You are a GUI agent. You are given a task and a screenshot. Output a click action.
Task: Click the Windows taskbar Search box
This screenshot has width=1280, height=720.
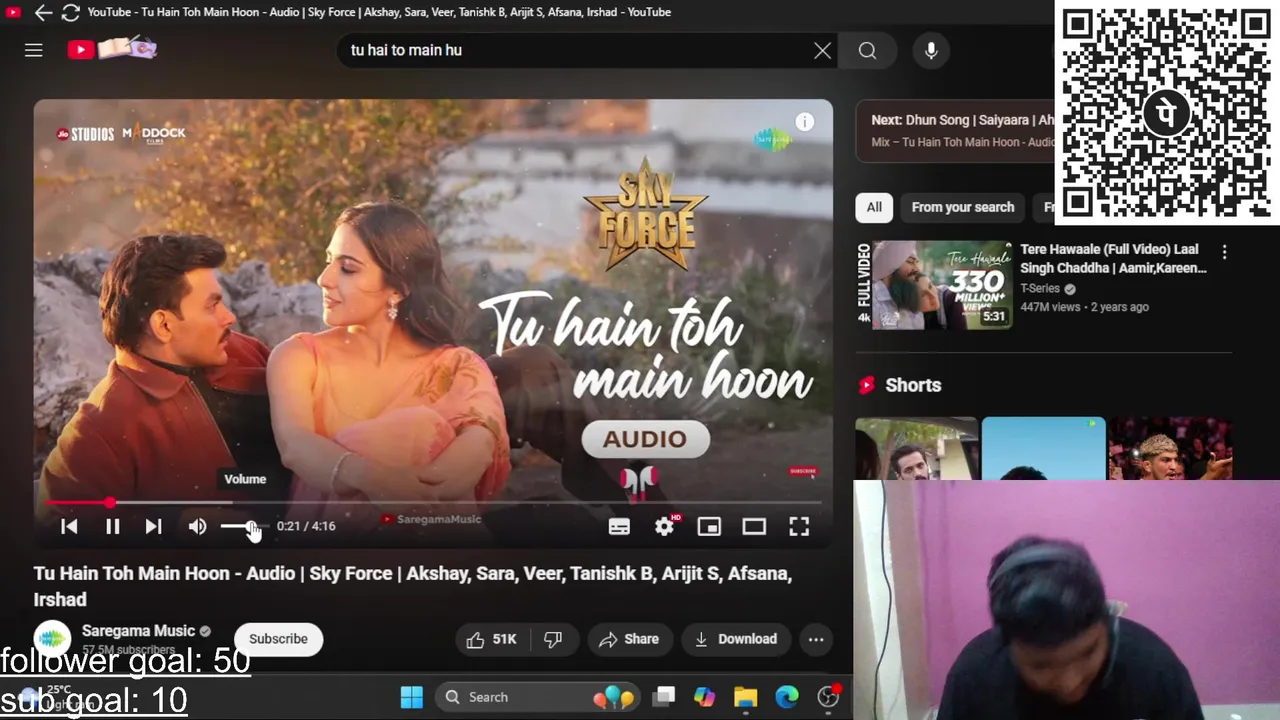tap(538, 697)
